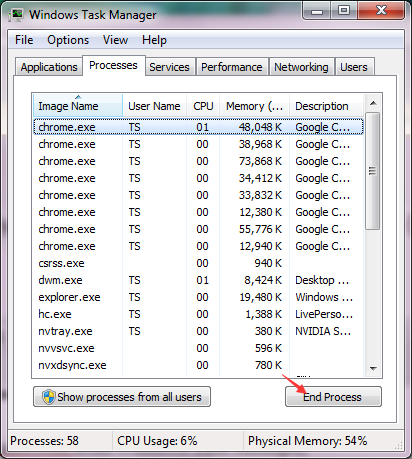Open the Networking tab

click(x=301, y=67)
